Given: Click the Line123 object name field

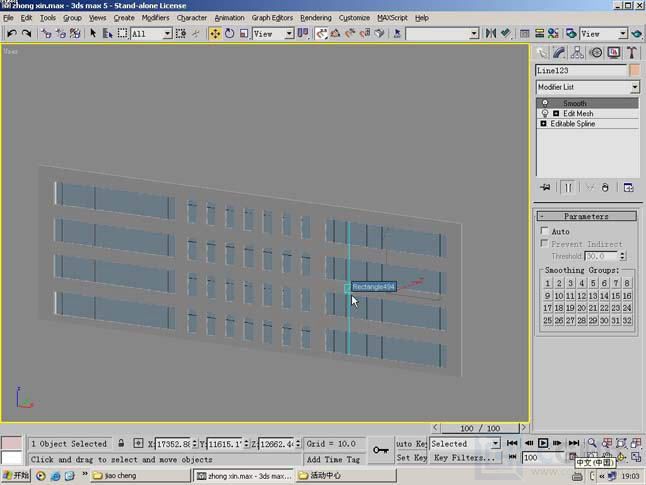Looking at the screenshot, I should point(580,70).
